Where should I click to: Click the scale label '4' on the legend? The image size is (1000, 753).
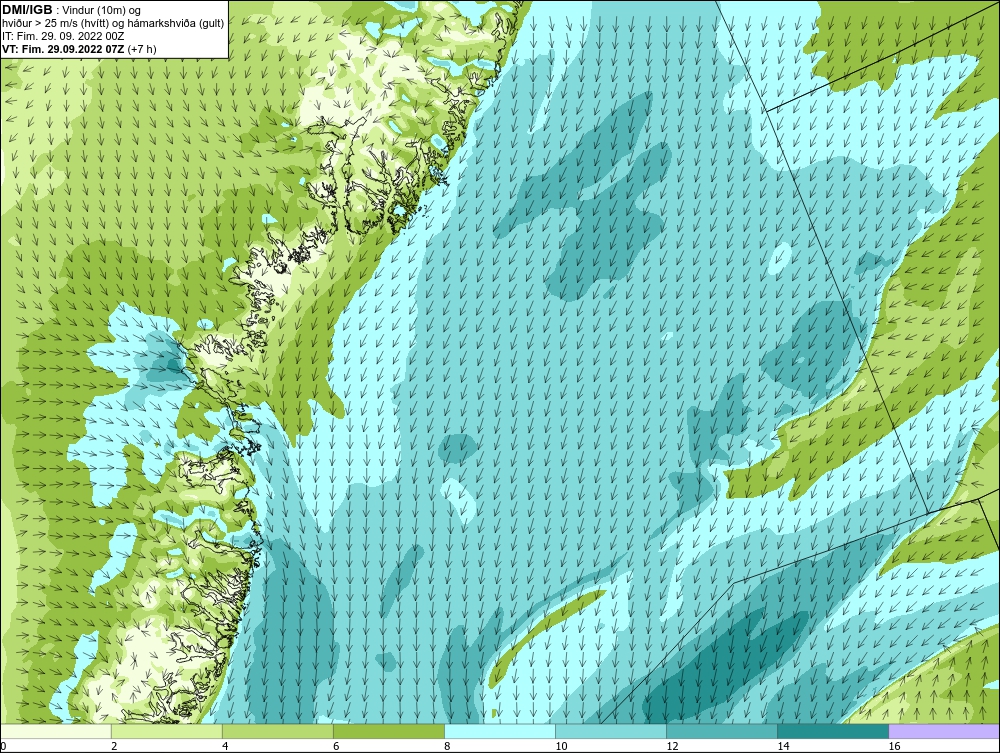pyautogui.click(x=225, y=747)
